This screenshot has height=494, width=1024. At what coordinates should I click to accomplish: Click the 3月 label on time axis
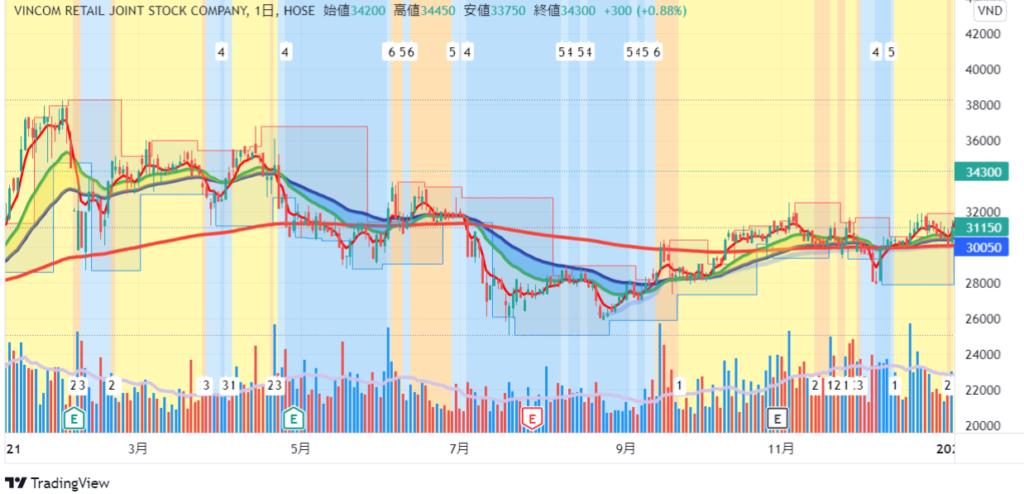[x=137, y=449]
